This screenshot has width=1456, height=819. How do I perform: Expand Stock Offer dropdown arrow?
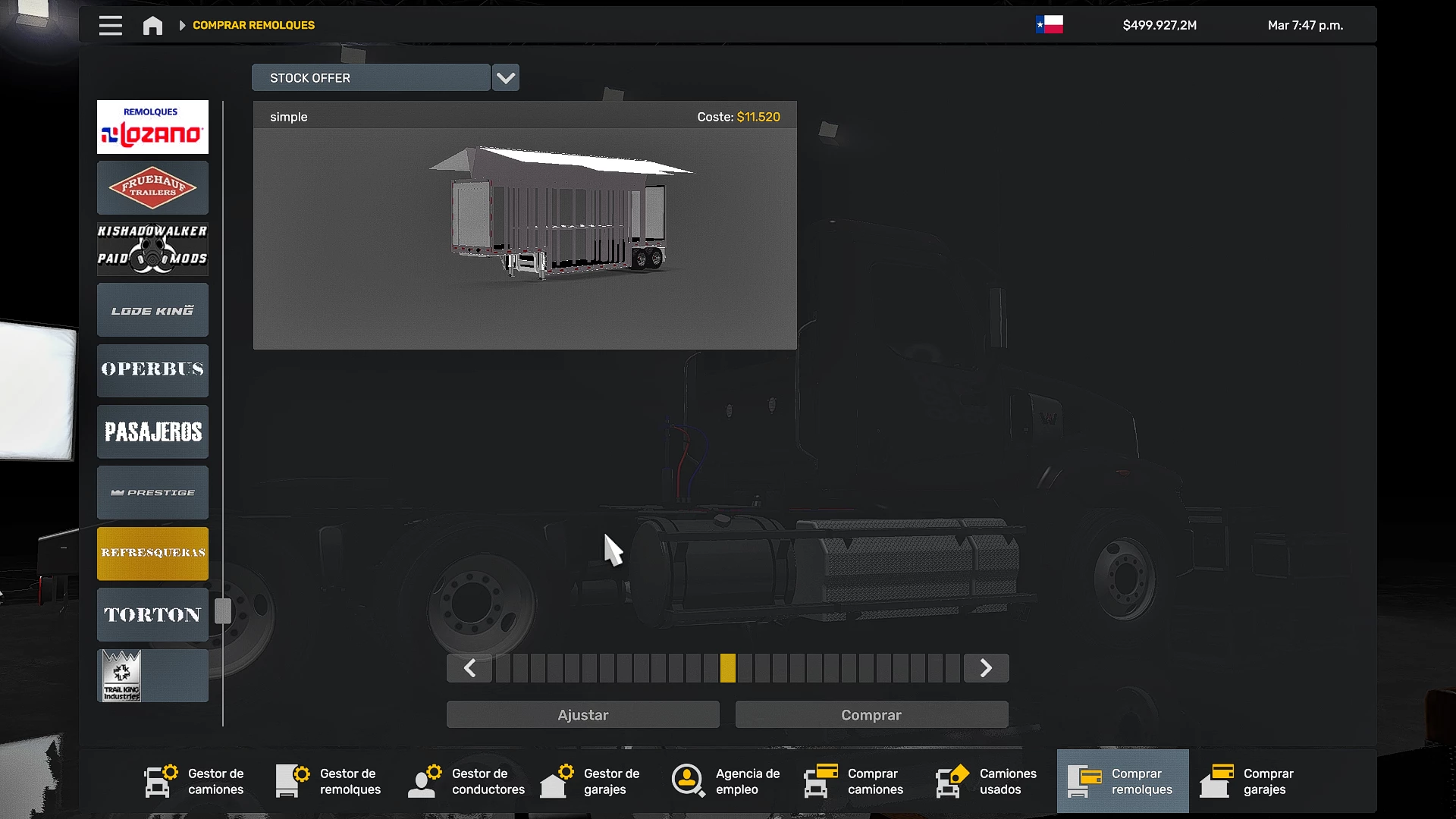coord(506,78)
